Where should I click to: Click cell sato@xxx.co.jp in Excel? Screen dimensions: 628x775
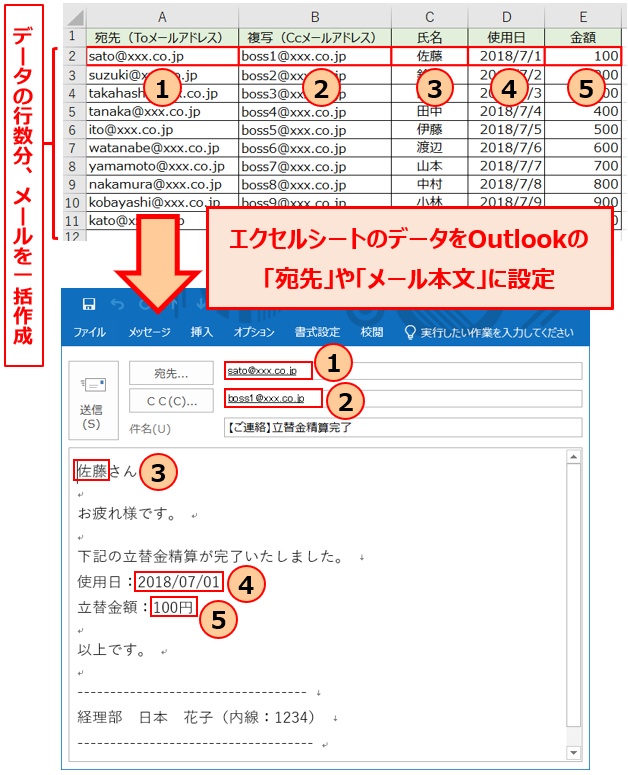coord(162,56)
